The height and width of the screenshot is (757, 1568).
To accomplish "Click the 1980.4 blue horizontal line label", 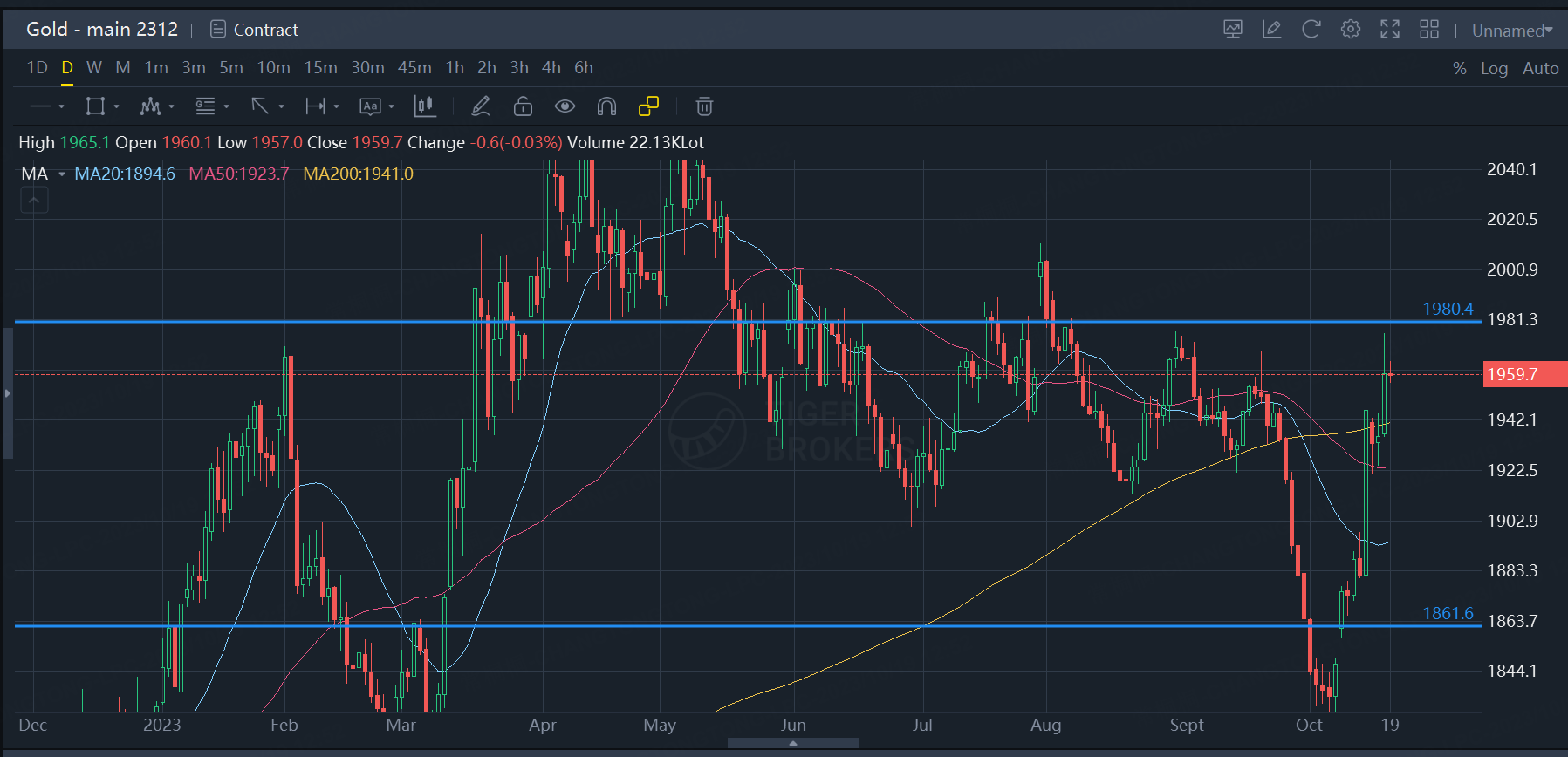I will [1447, 309].
